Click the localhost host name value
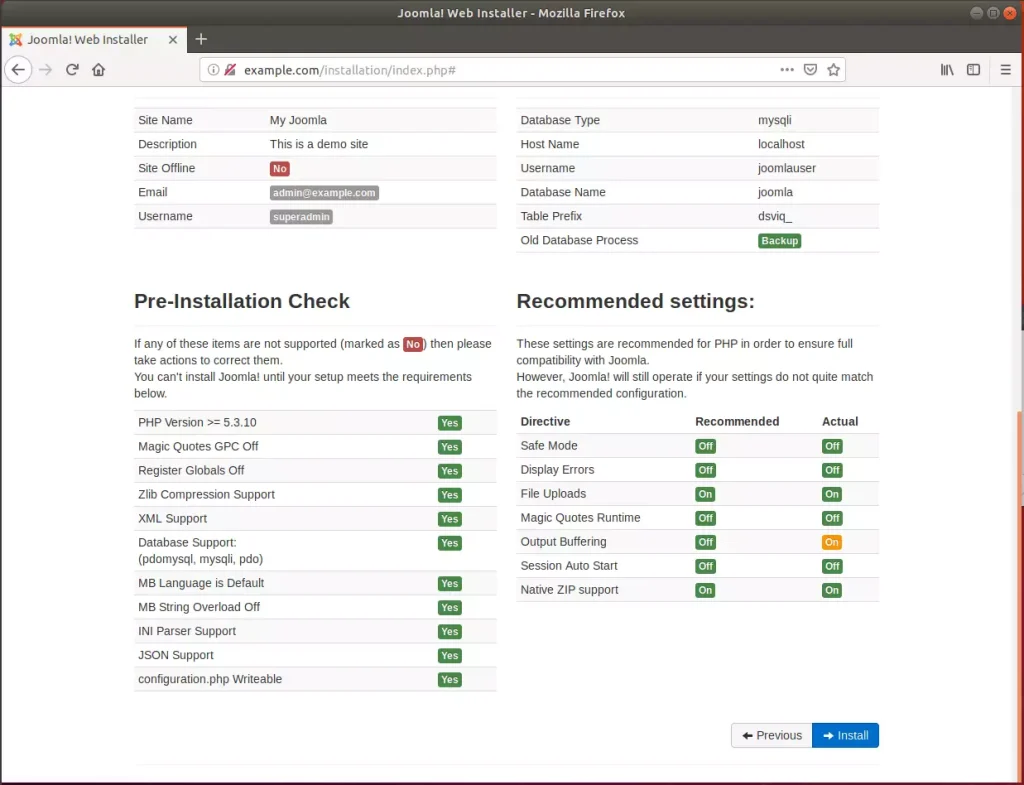1024x785 pixels. pyautogui.click(x=781, y=144)
